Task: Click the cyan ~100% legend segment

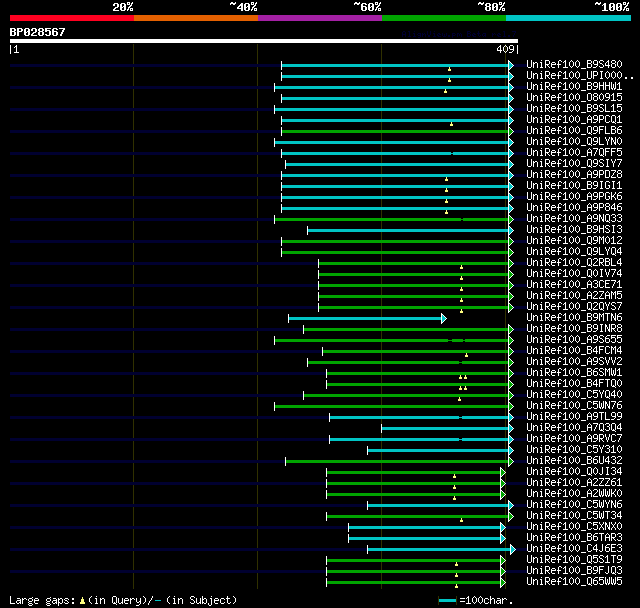Action: tap(569, 18)
